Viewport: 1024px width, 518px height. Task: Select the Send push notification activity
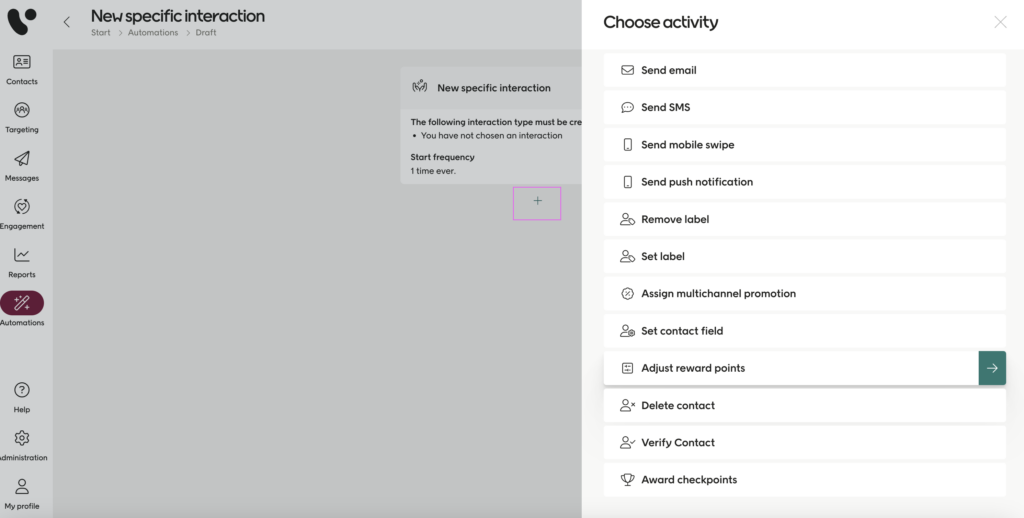coord(696,182)
